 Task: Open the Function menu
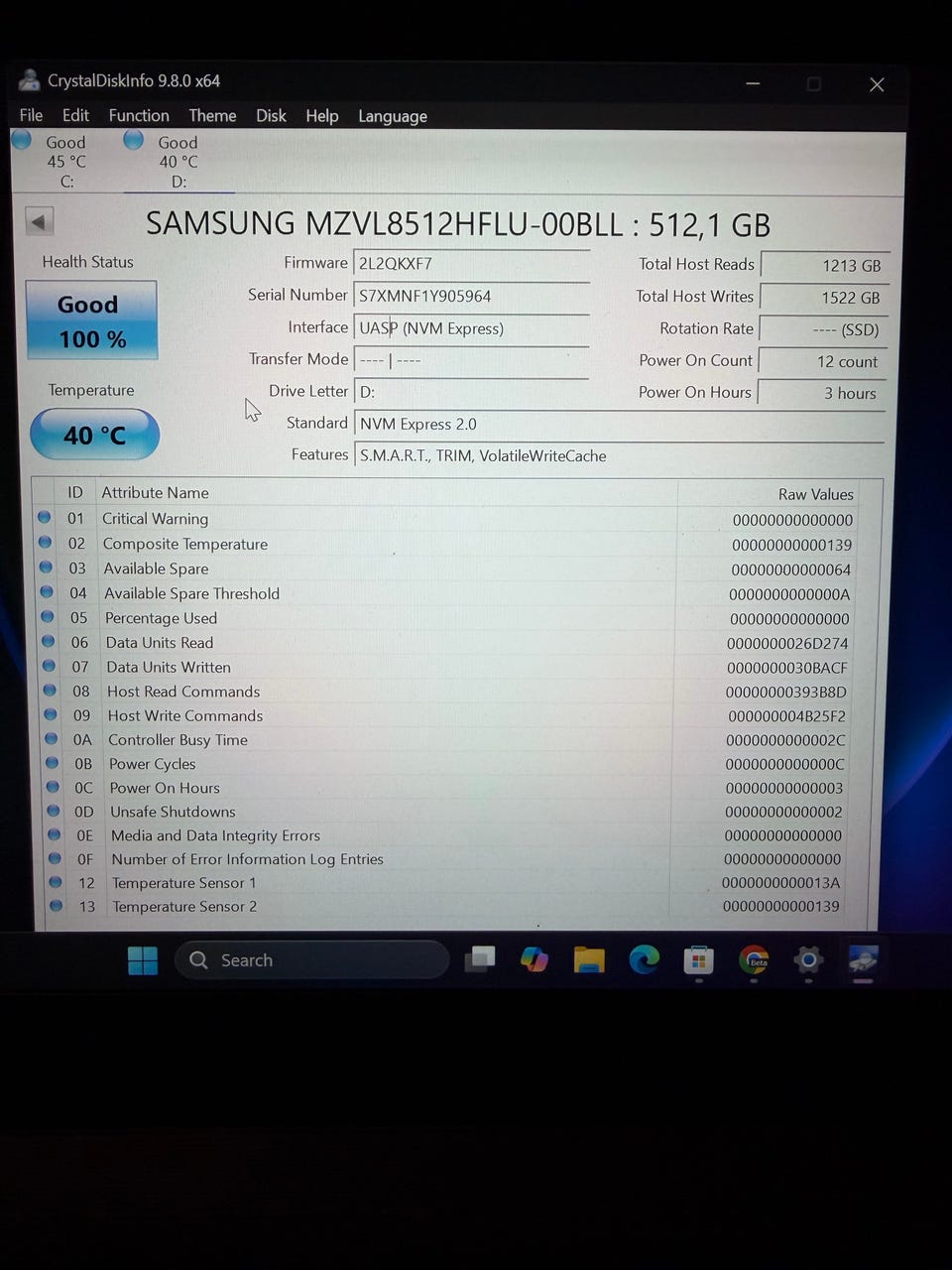139,115
